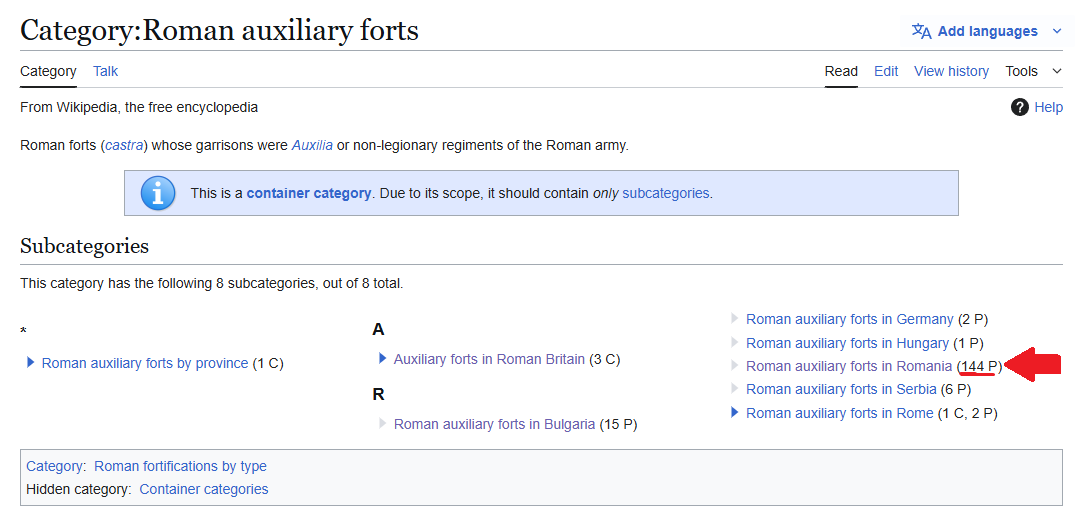Click arrow beside Roman auxiliary forts in Serbia
This screenshot has height=530, width=1082.
coord(734,389)
